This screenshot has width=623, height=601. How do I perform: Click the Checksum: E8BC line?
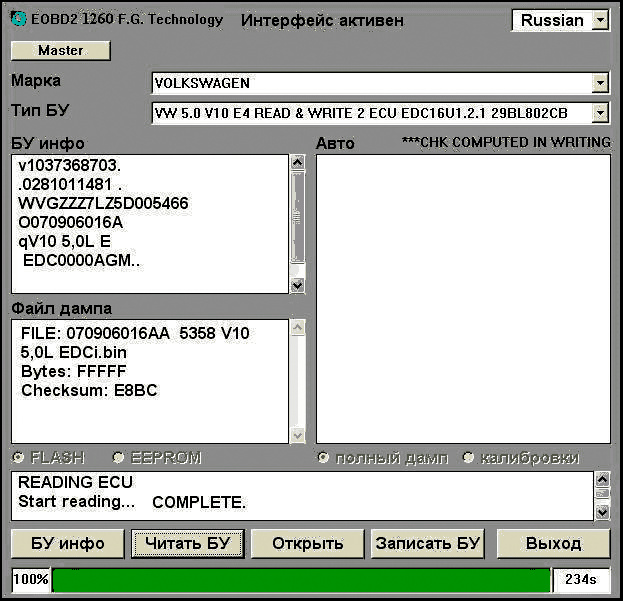pos(89,390)
